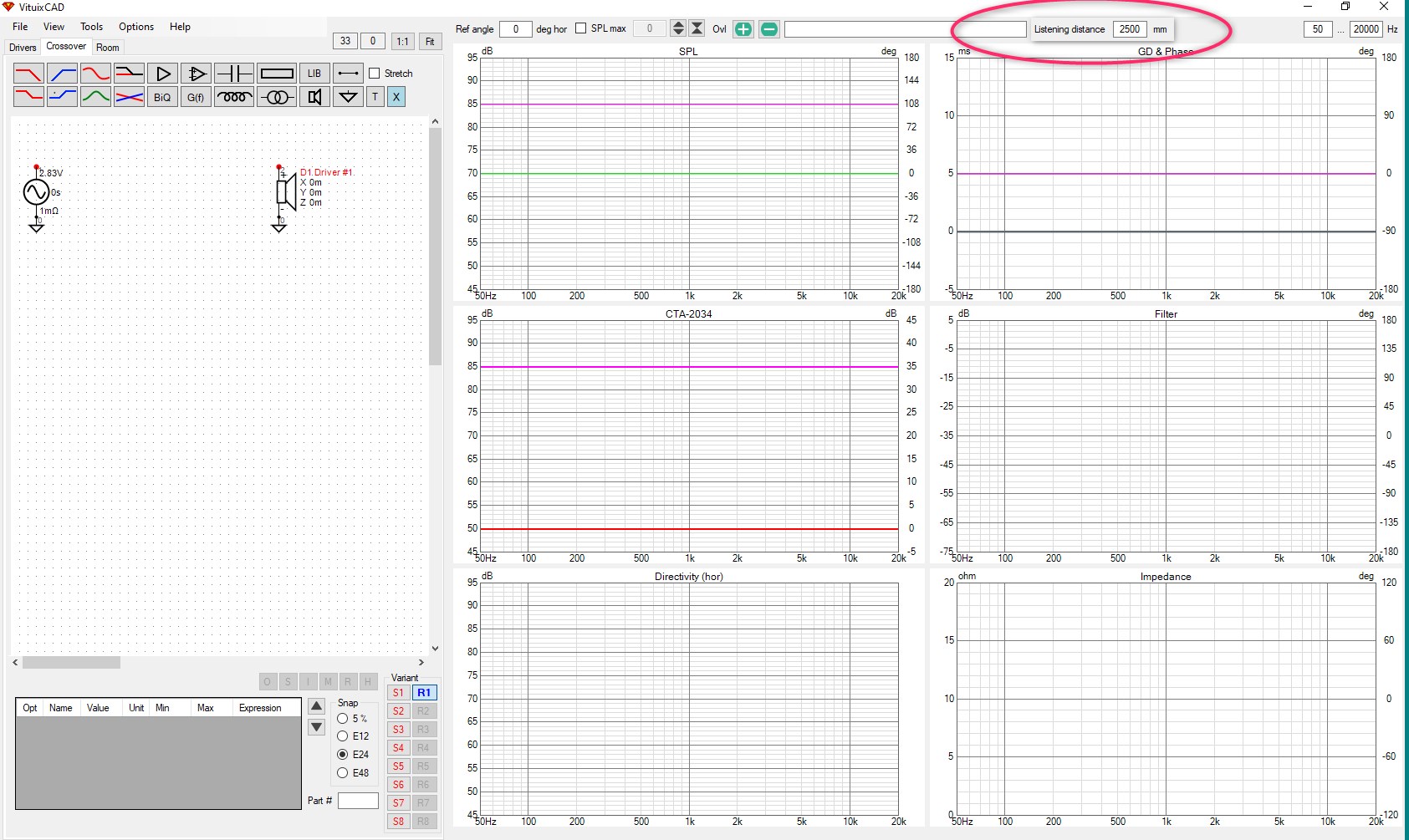The width and height of the screenshot is (1409, 840).
Task: Remove overlay with the green minus button
Action: [769, 29]
